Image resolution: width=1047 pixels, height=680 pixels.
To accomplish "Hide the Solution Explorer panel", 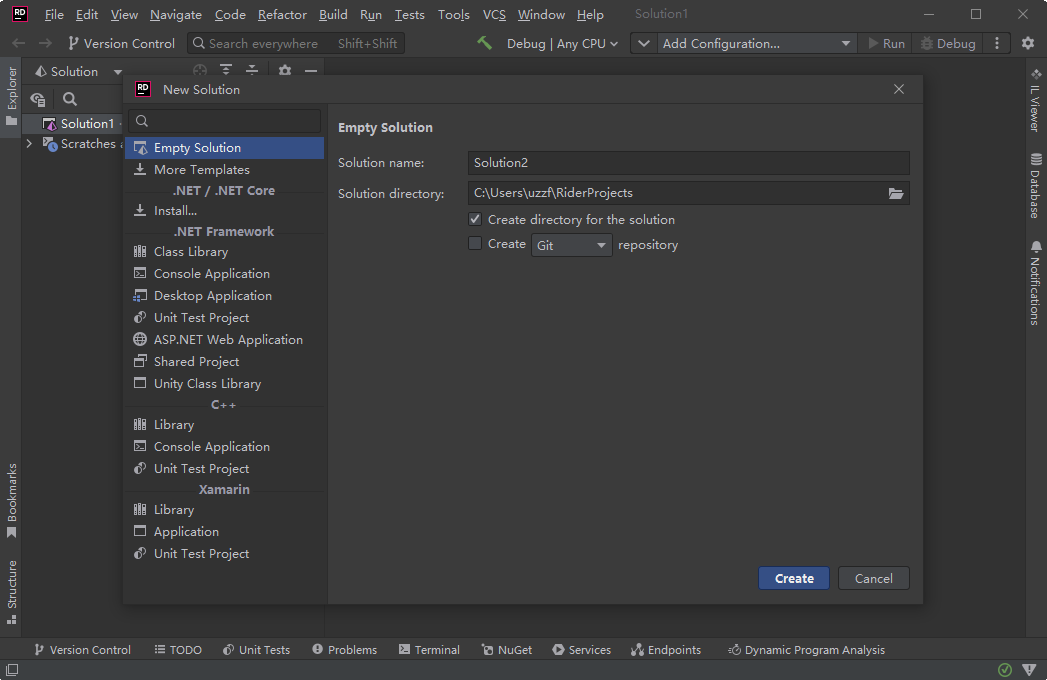I will pos(311,71).
